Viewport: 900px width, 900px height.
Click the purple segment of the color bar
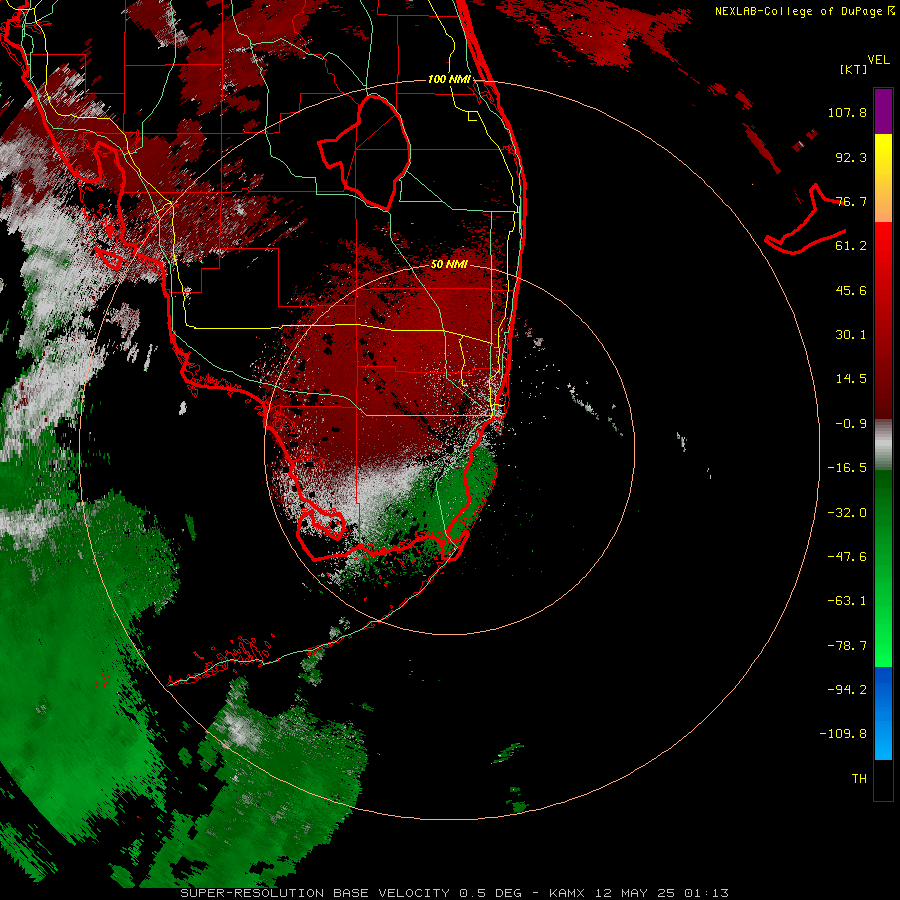(883, 112)
